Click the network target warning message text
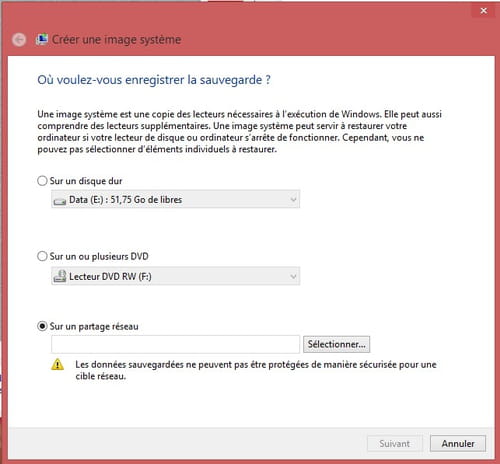Screen dimensions: 500x464 [x=256, y=370]
